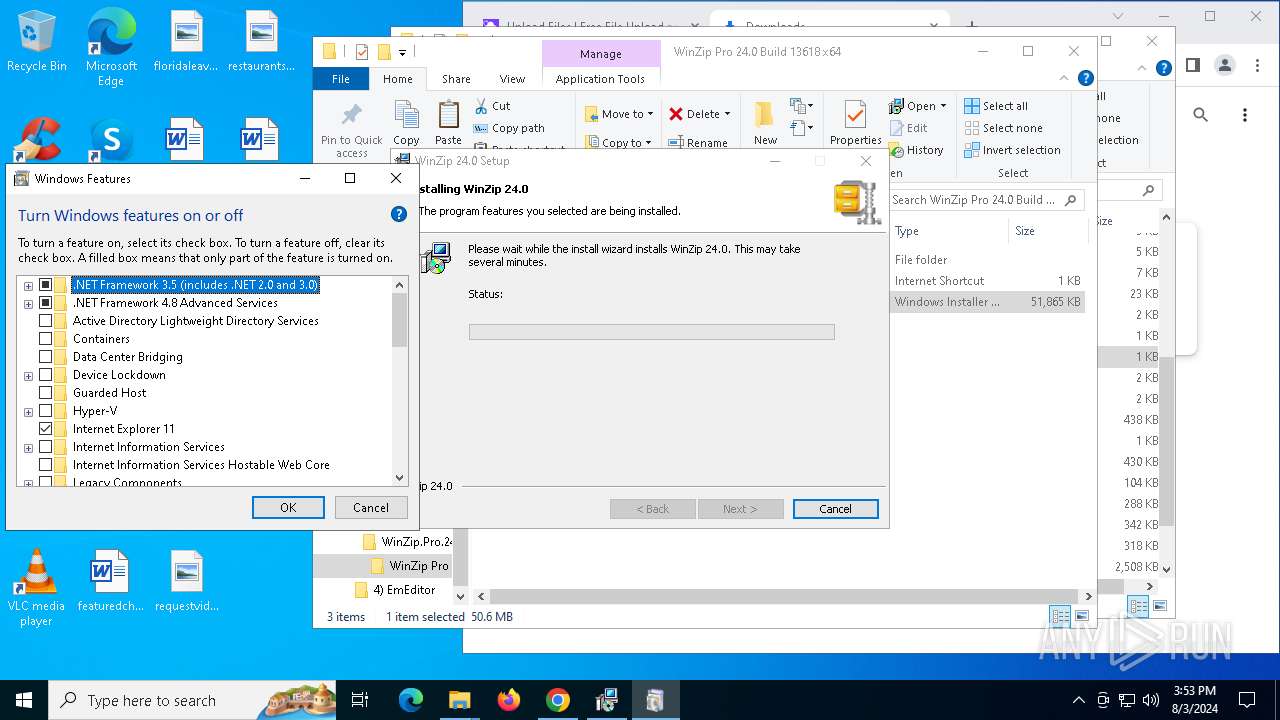Switch to the View ribbon tab

pyautogui.click(x=512, y=79)
